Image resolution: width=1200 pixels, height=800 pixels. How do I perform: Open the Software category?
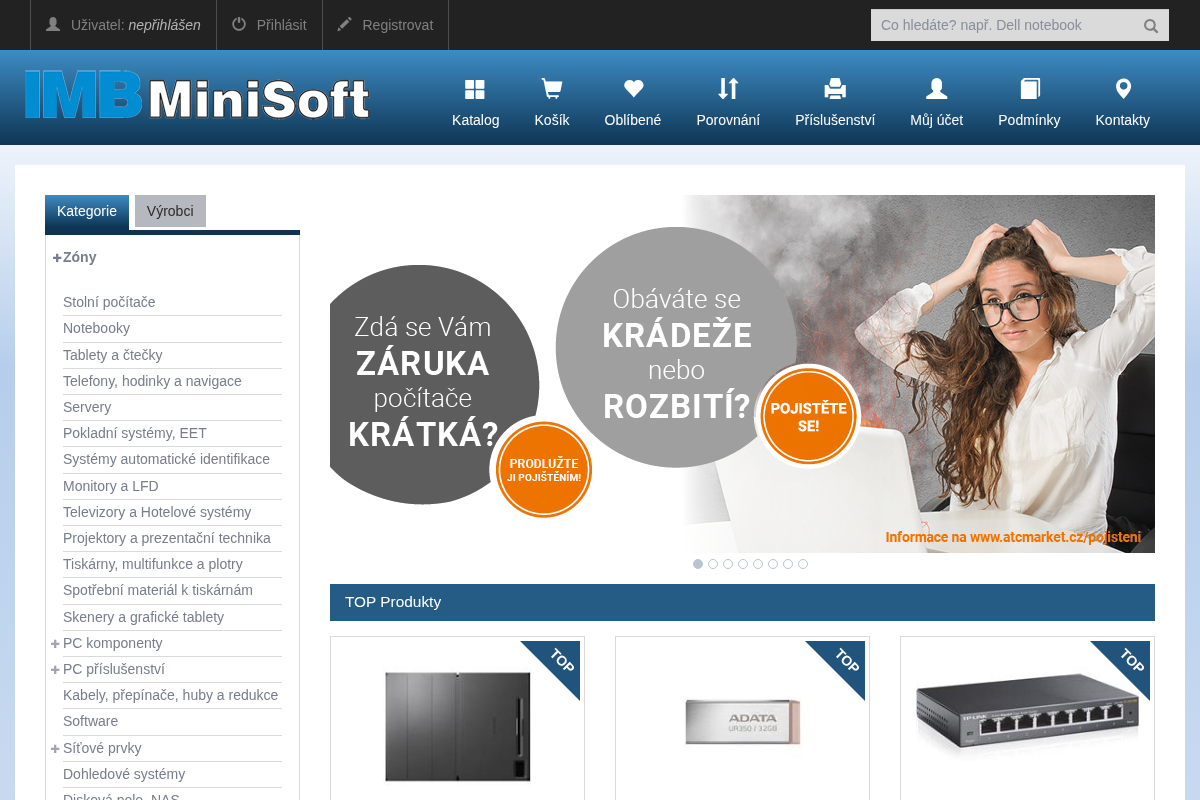90,721
